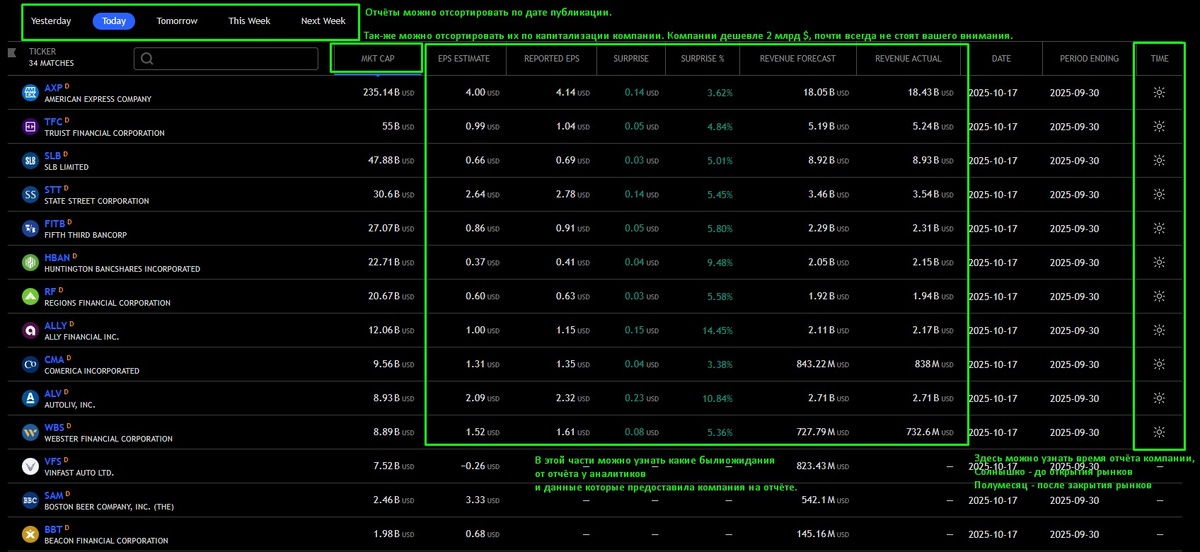
Task: Show earnings for This Week
Action: [249, 21]
